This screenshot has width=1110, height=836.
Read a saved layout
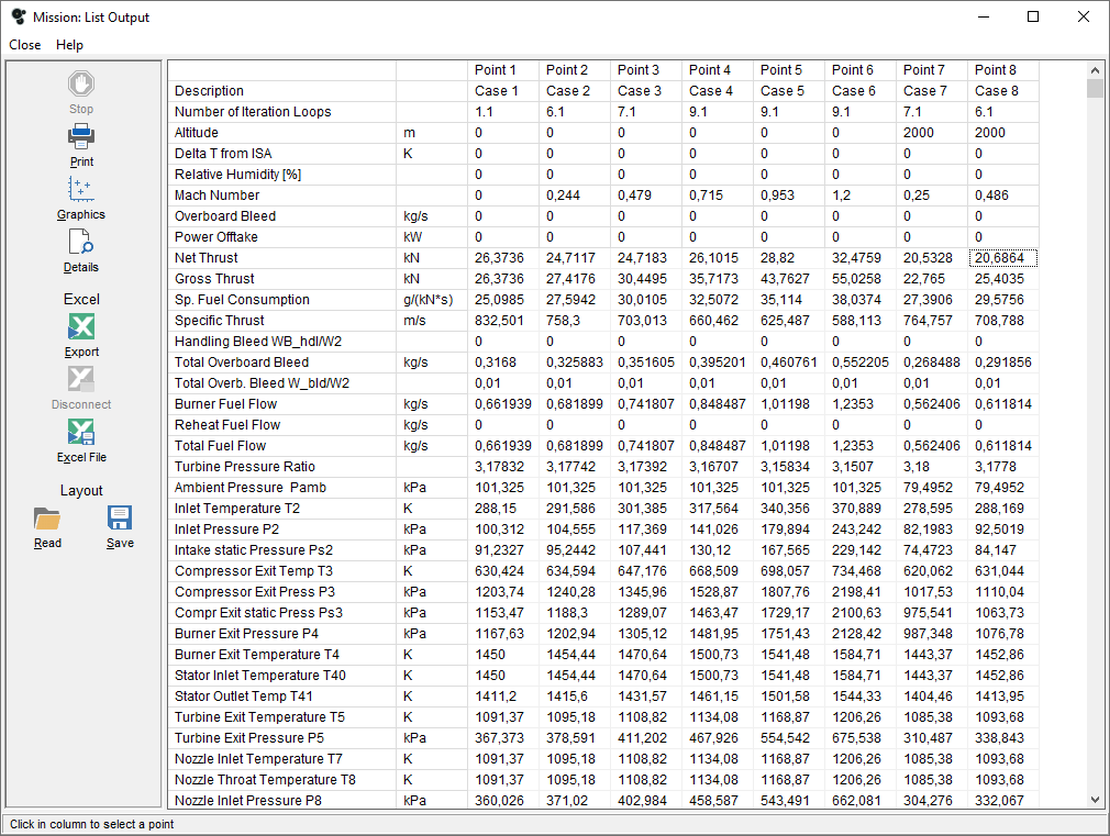pos(47,518)
